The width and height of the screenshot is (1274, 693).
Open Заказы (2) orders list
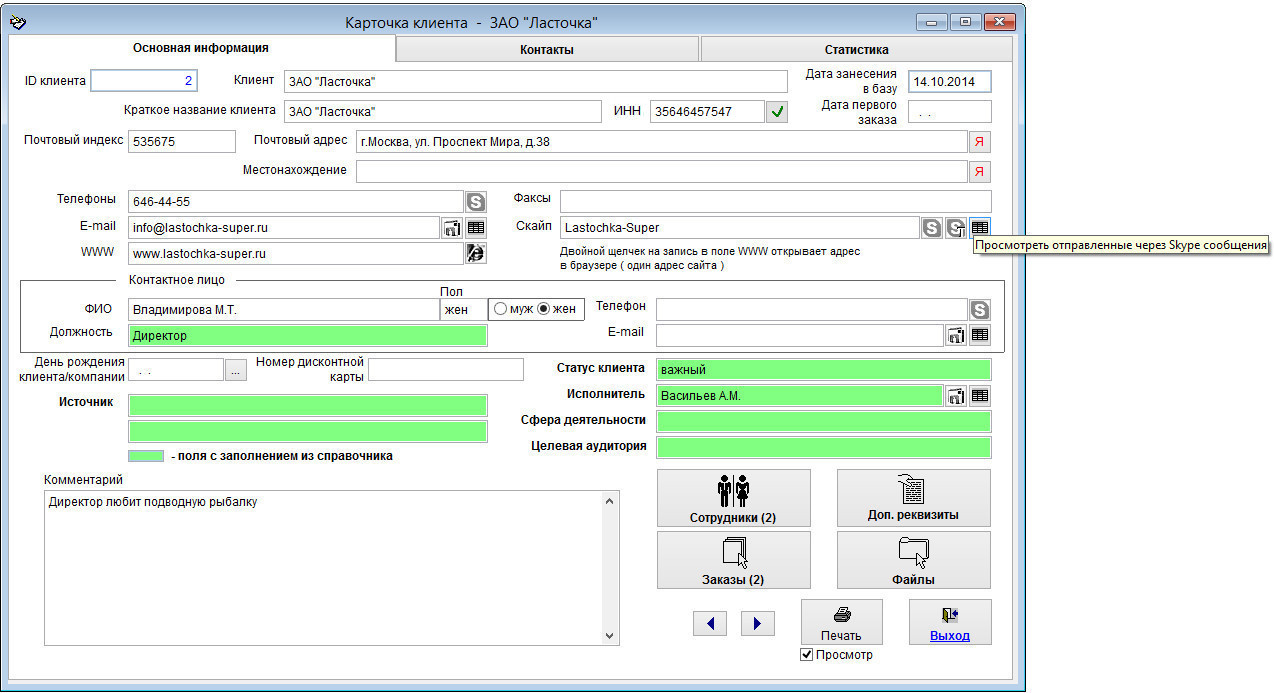coord(733,560)
